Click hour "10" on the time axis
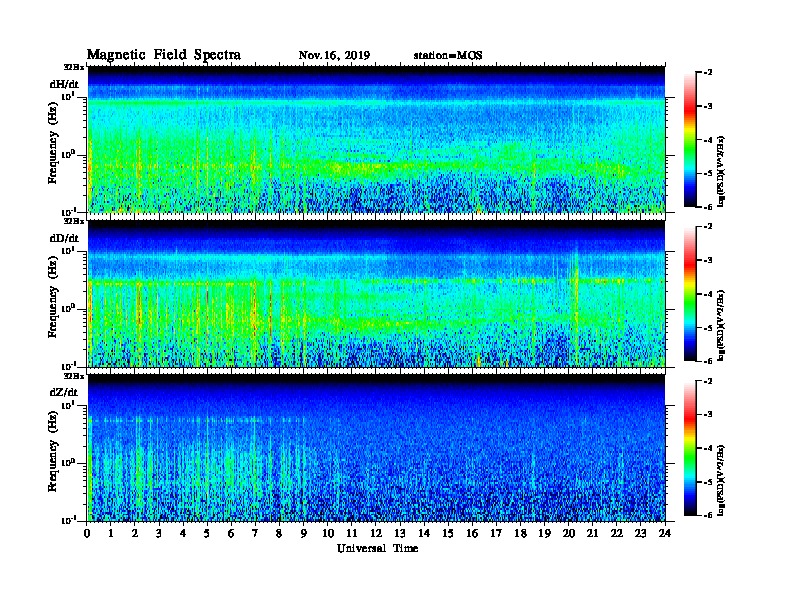792x612 pixels. 328,534
